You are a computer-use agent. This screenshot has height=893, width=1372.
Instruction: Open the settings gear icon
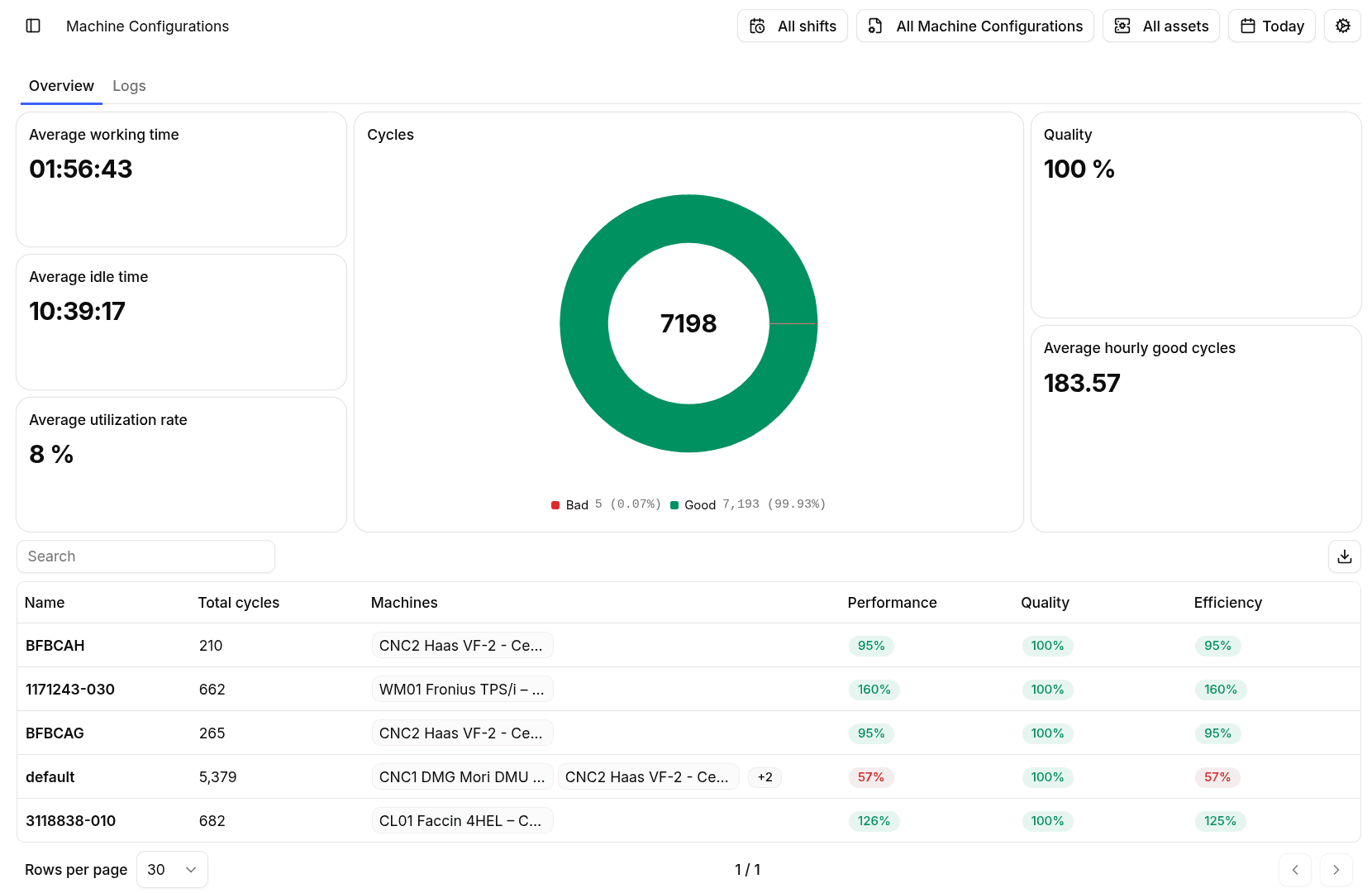1342,26
